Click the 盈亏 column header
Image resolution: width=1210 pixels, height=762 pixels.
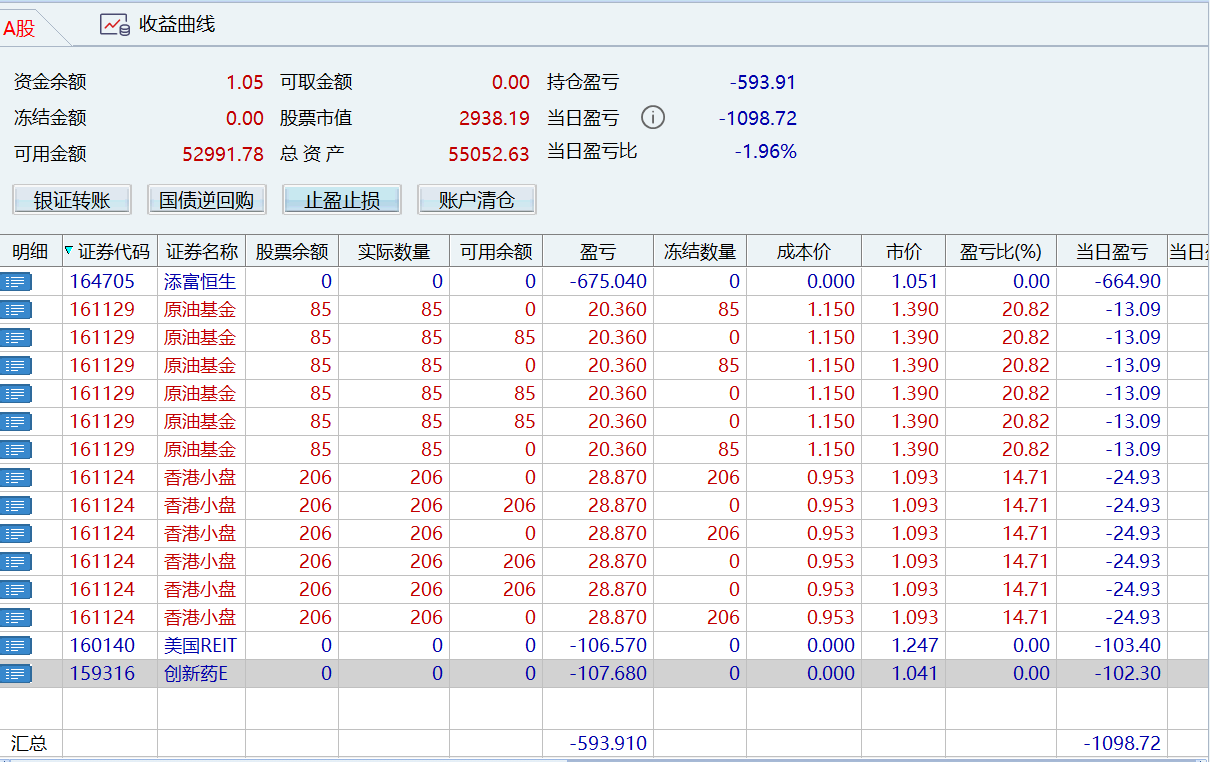point(598,252)
